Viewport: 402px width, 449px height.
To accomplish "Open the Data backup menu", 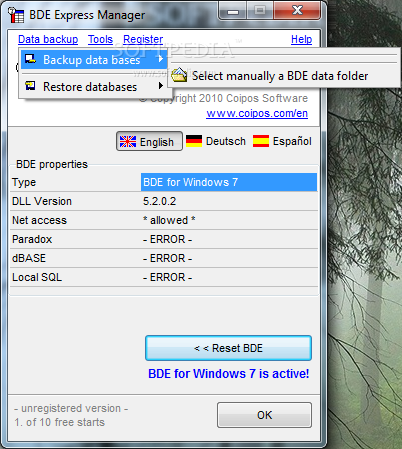I will (48, 39).
